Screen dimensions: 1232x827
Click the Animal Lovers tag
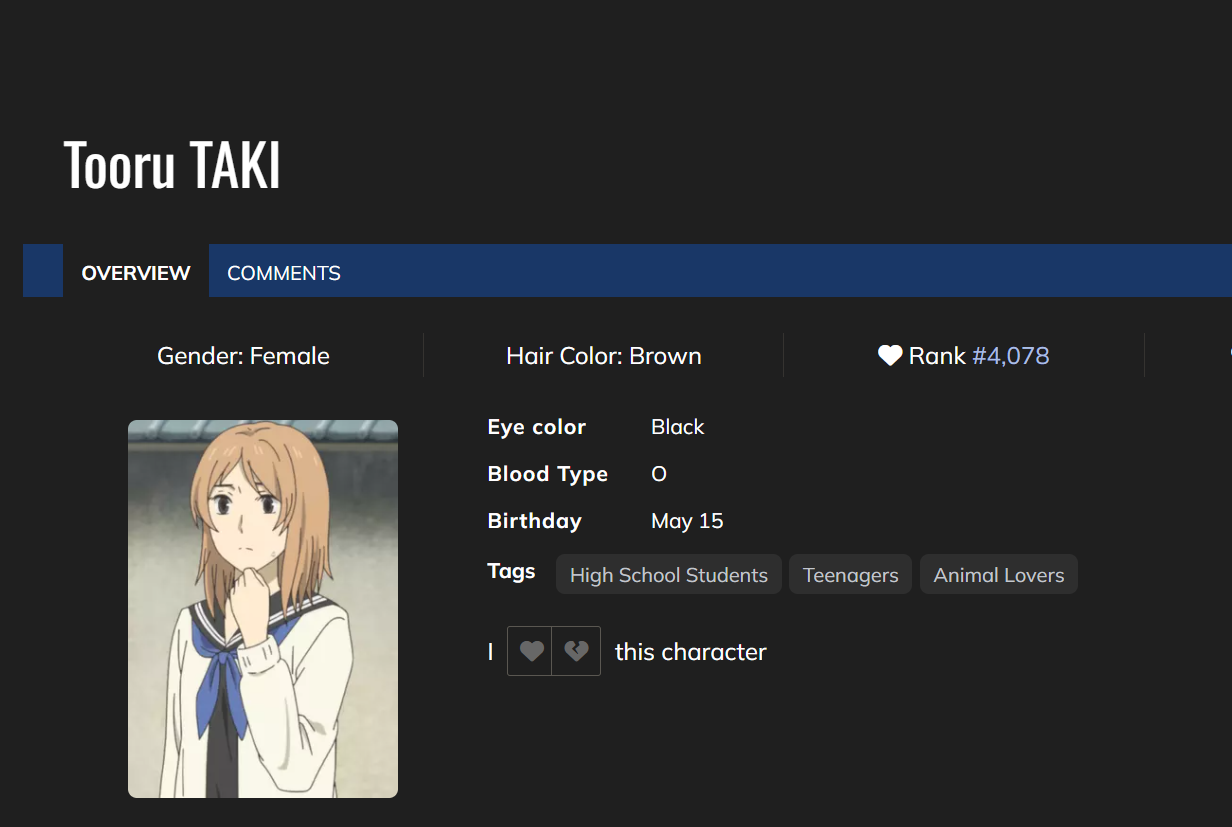click(x=998, y=575)
